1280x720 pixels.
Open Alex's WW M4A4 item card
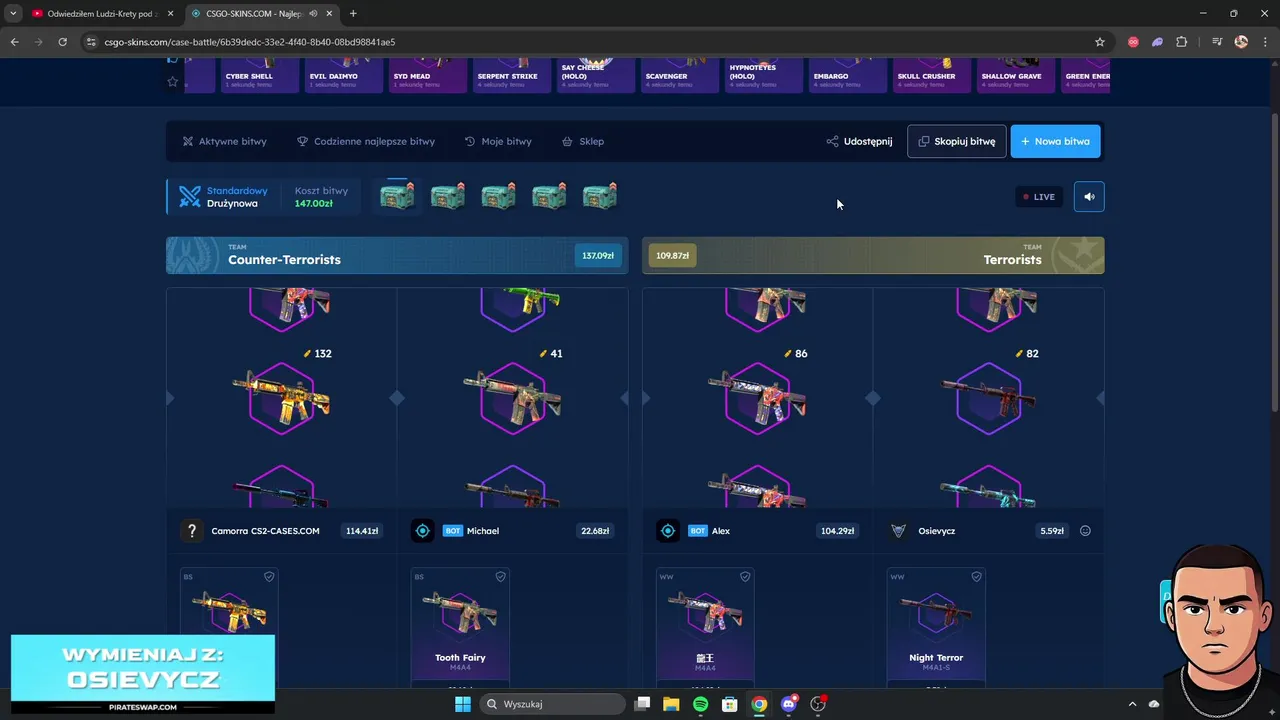click(705, 627)
